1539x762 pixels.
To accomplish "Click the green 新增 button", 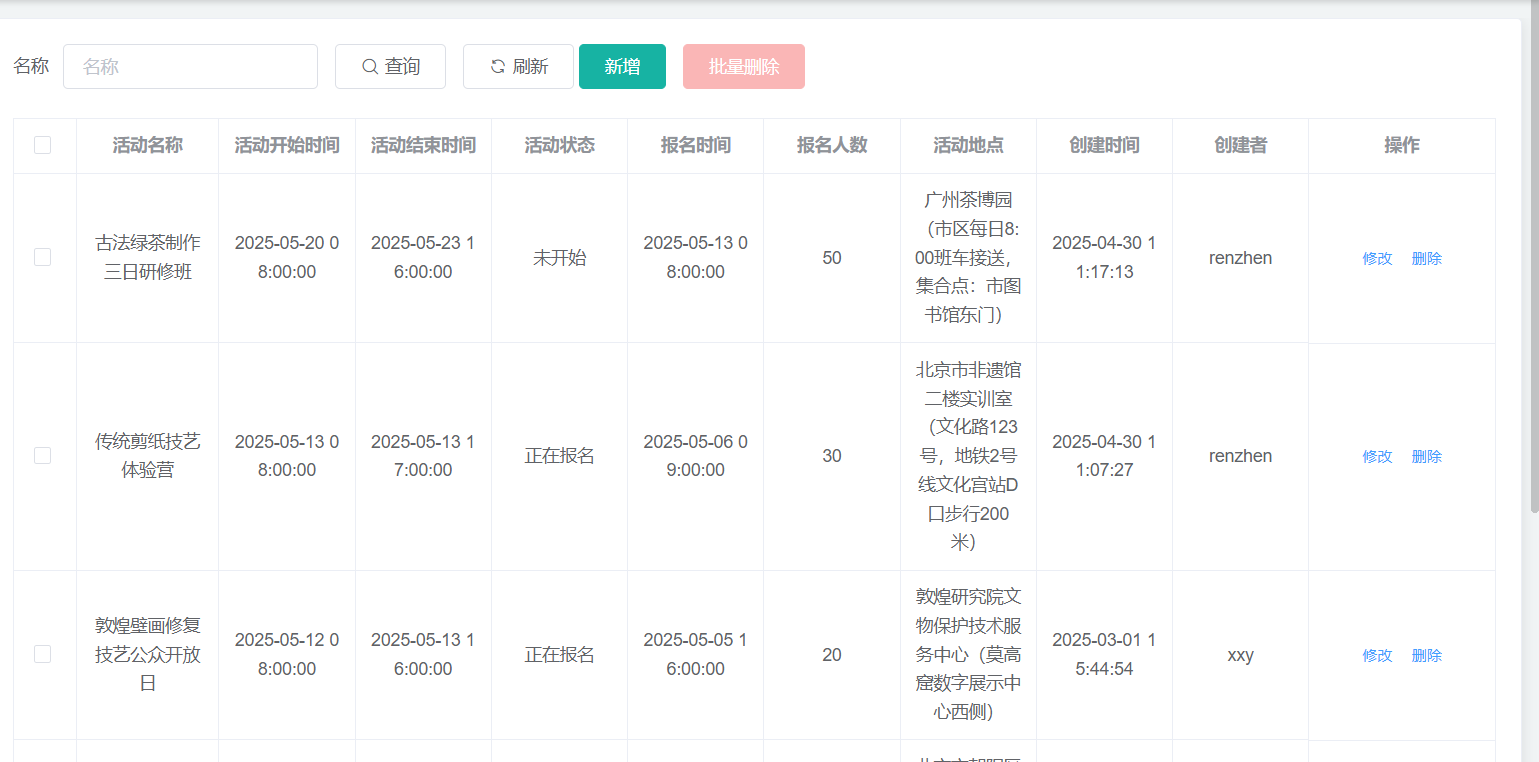I will [x=622, y=67].
